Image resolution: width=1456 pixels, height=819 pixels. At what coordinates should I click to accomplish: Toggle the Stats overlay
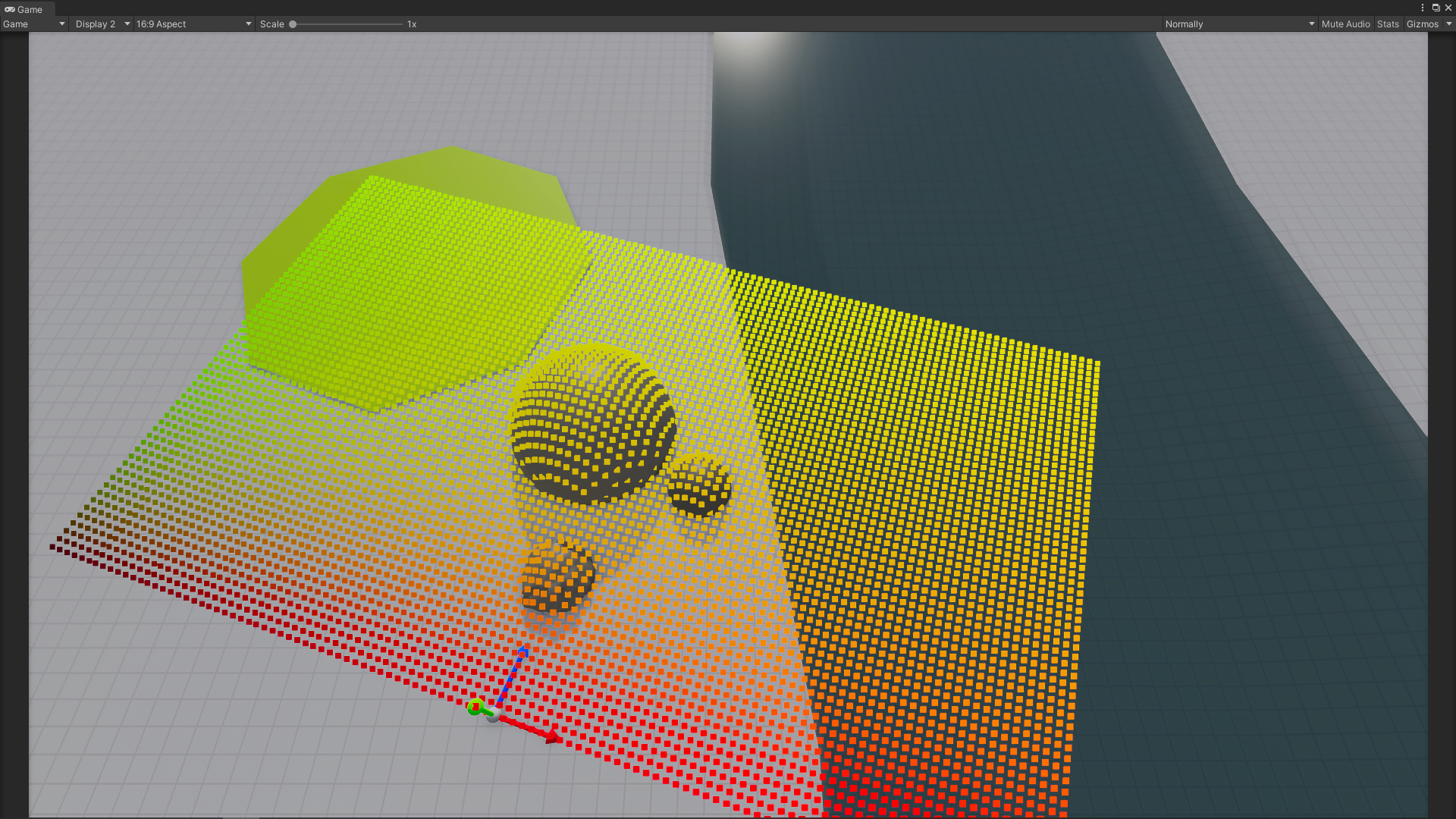(1388, 24)
